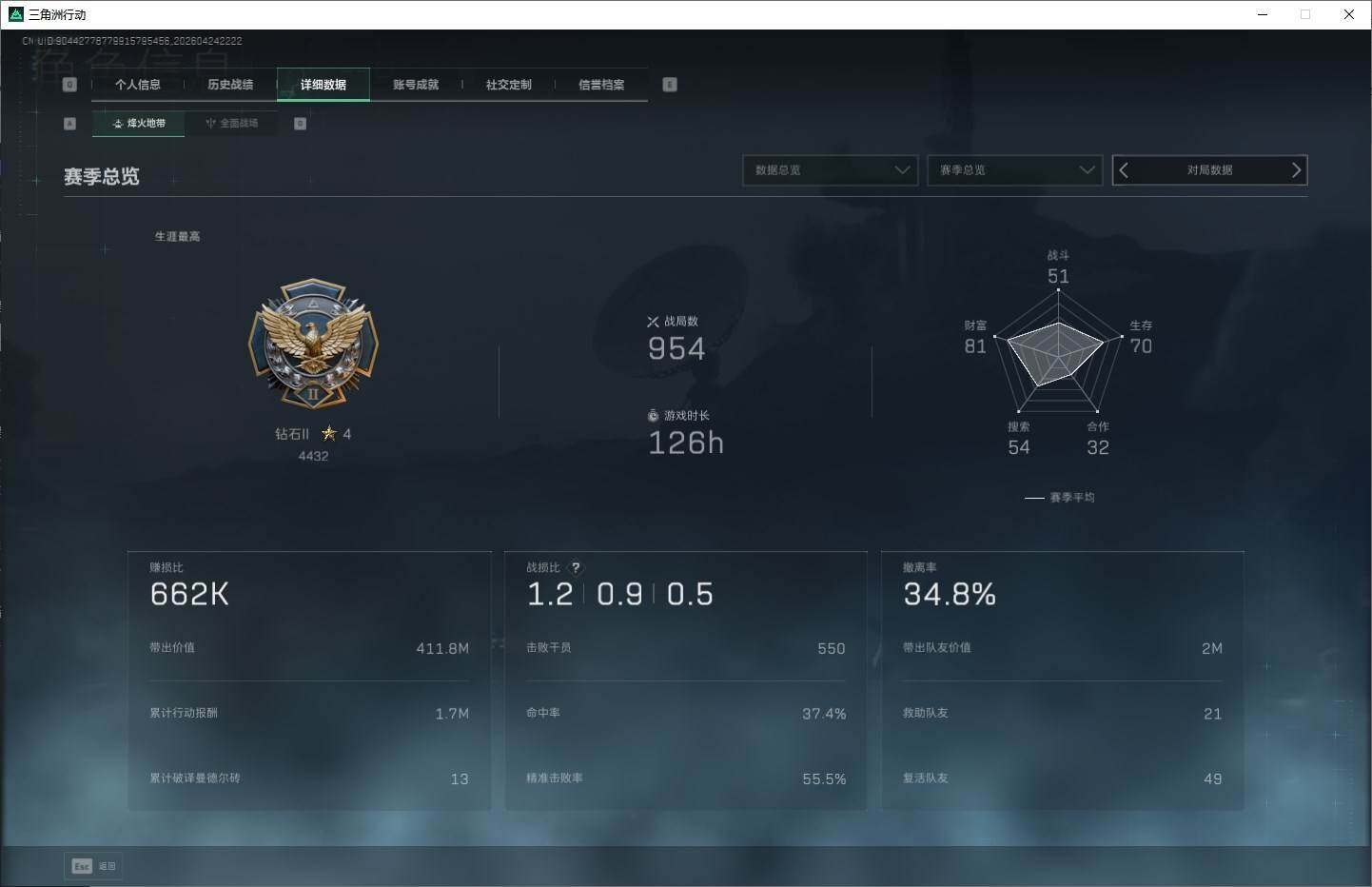Click the E key hint icon
1372x887 pixels.
[670, 85]
